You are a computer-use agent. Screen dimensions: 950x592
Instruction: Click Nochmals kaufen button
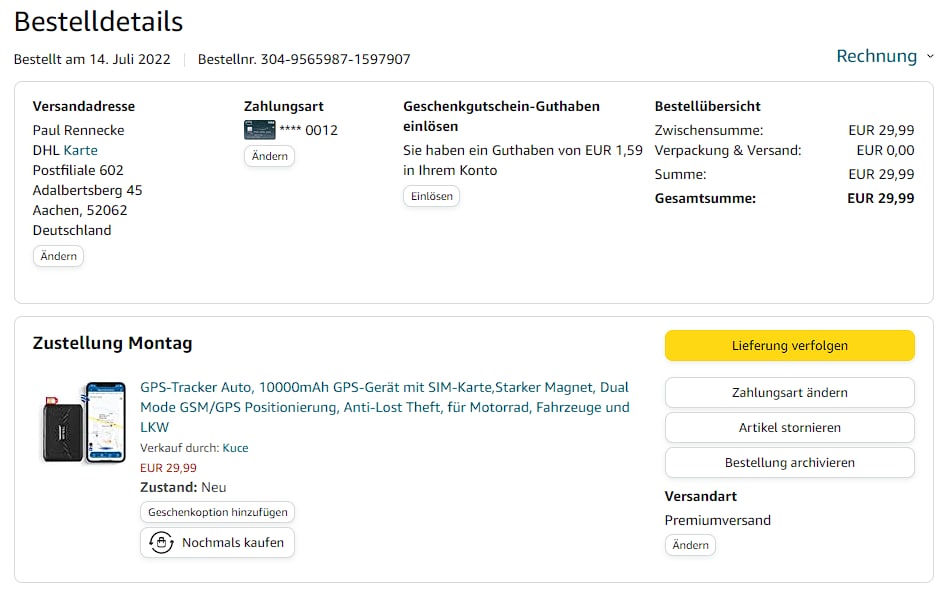pos(217,543)
